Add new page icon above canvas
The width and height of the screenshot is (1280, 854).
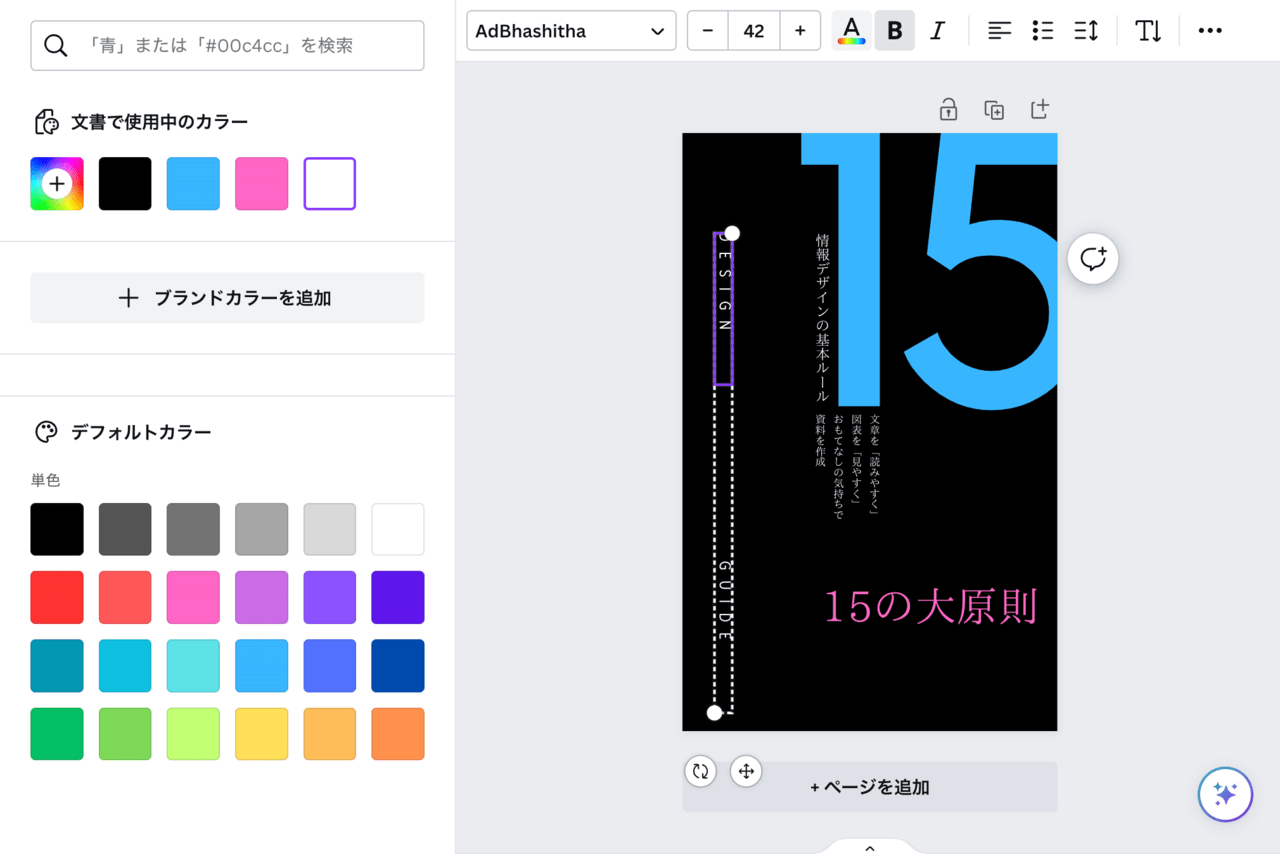[1040, 108]
